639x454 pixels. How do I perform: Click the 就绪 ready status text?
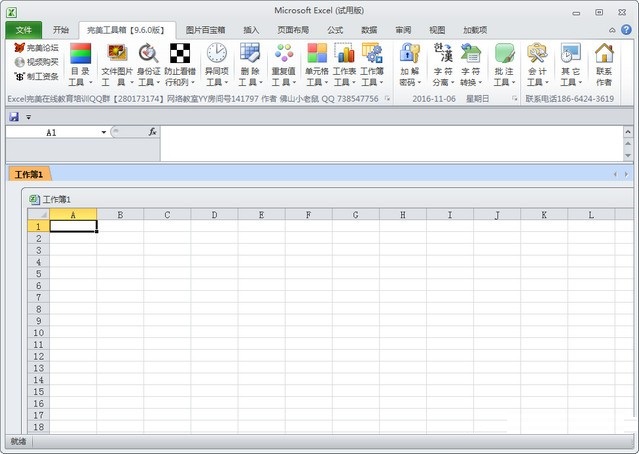point(18,441)
